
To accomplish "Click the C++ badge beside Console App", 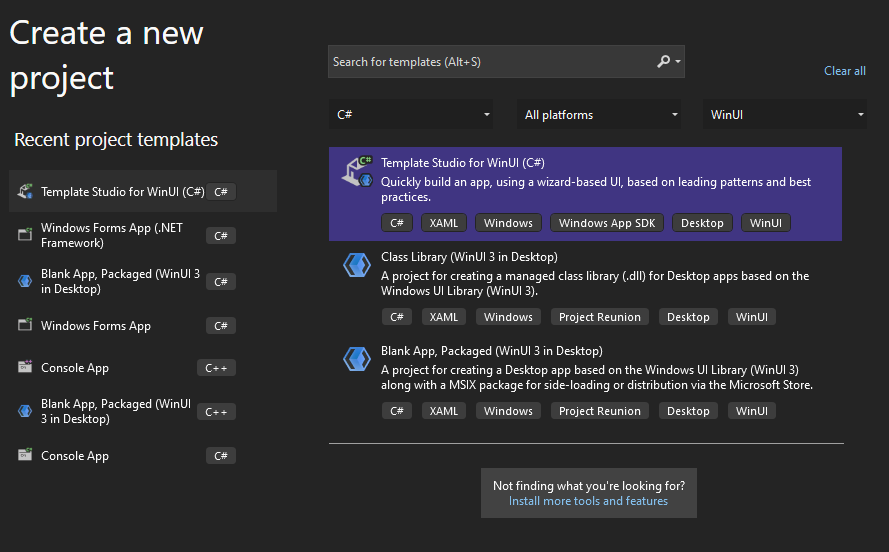I will pos(216,368).
